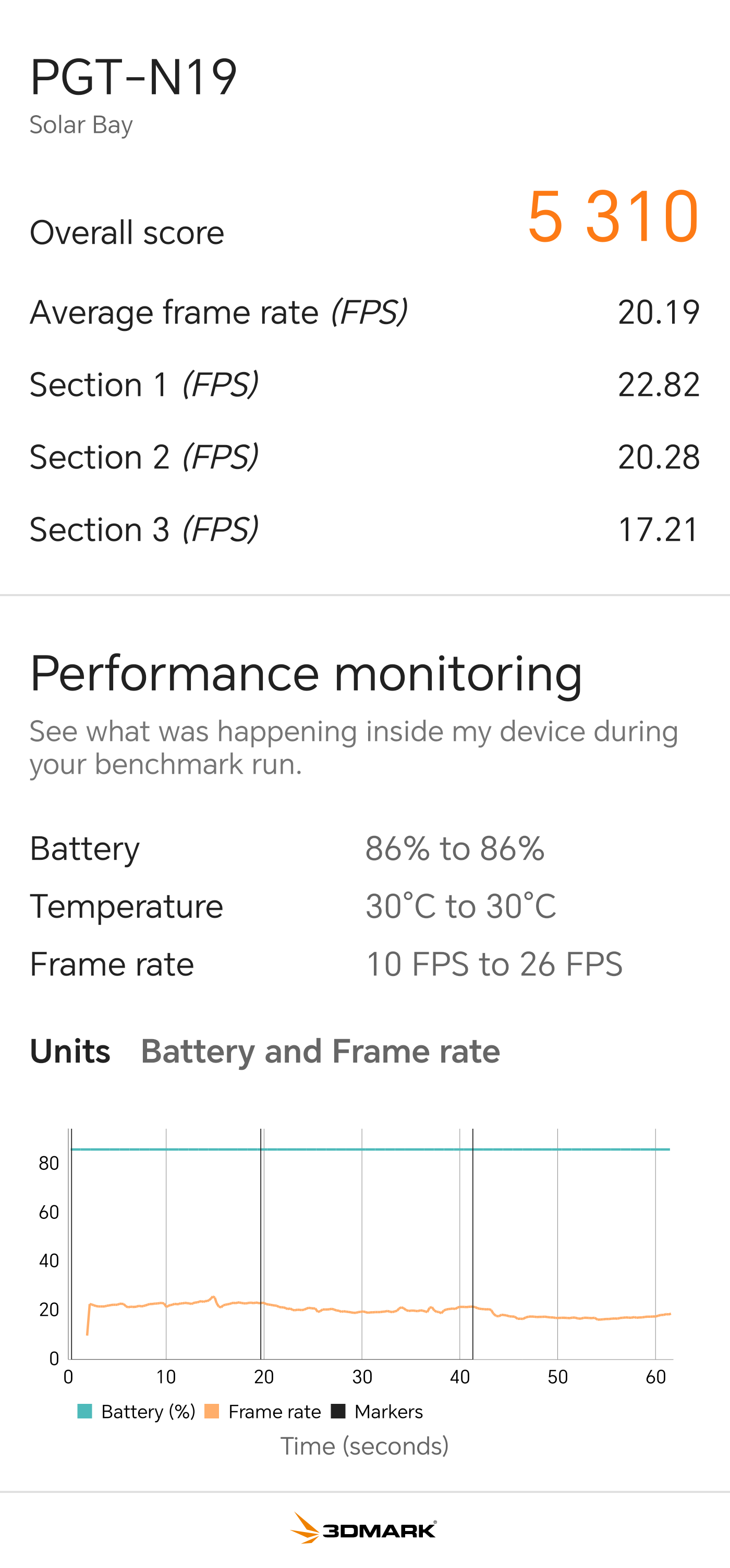This screenshot has height=1568, width=730.
Task: Click the Average frame rate value 20.19
Action: pos(658,312)
